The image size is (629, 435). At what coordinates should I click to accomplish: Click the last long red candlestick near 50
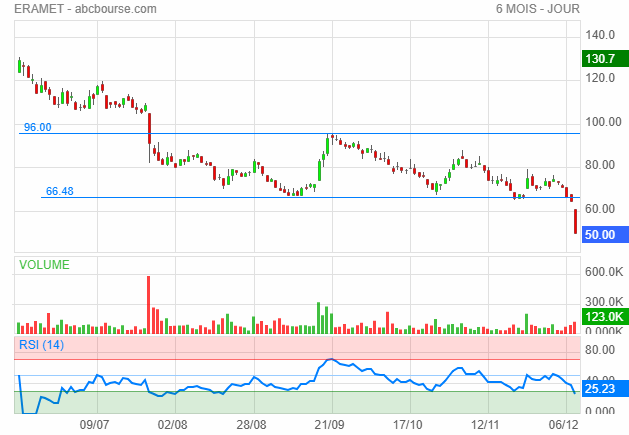(x=575, y=222)
